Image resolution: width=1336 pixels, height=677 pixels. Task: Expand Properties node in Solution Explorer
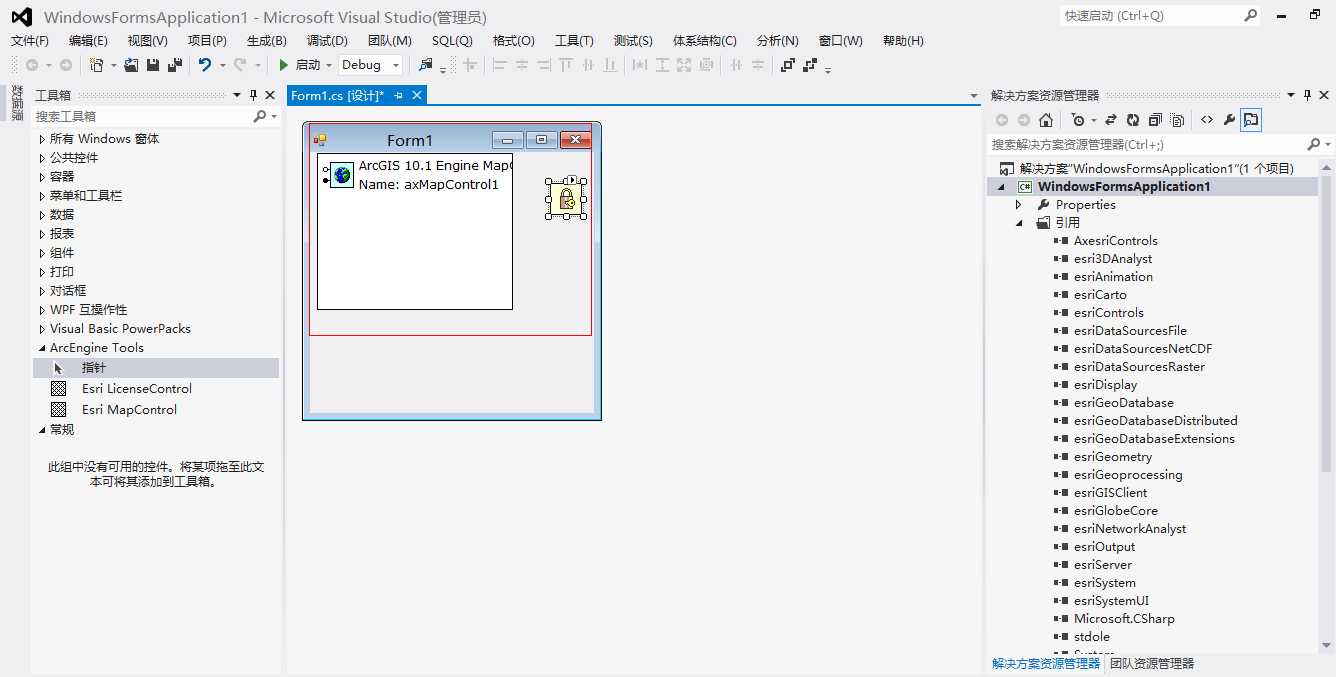(x=1019, y=204)
